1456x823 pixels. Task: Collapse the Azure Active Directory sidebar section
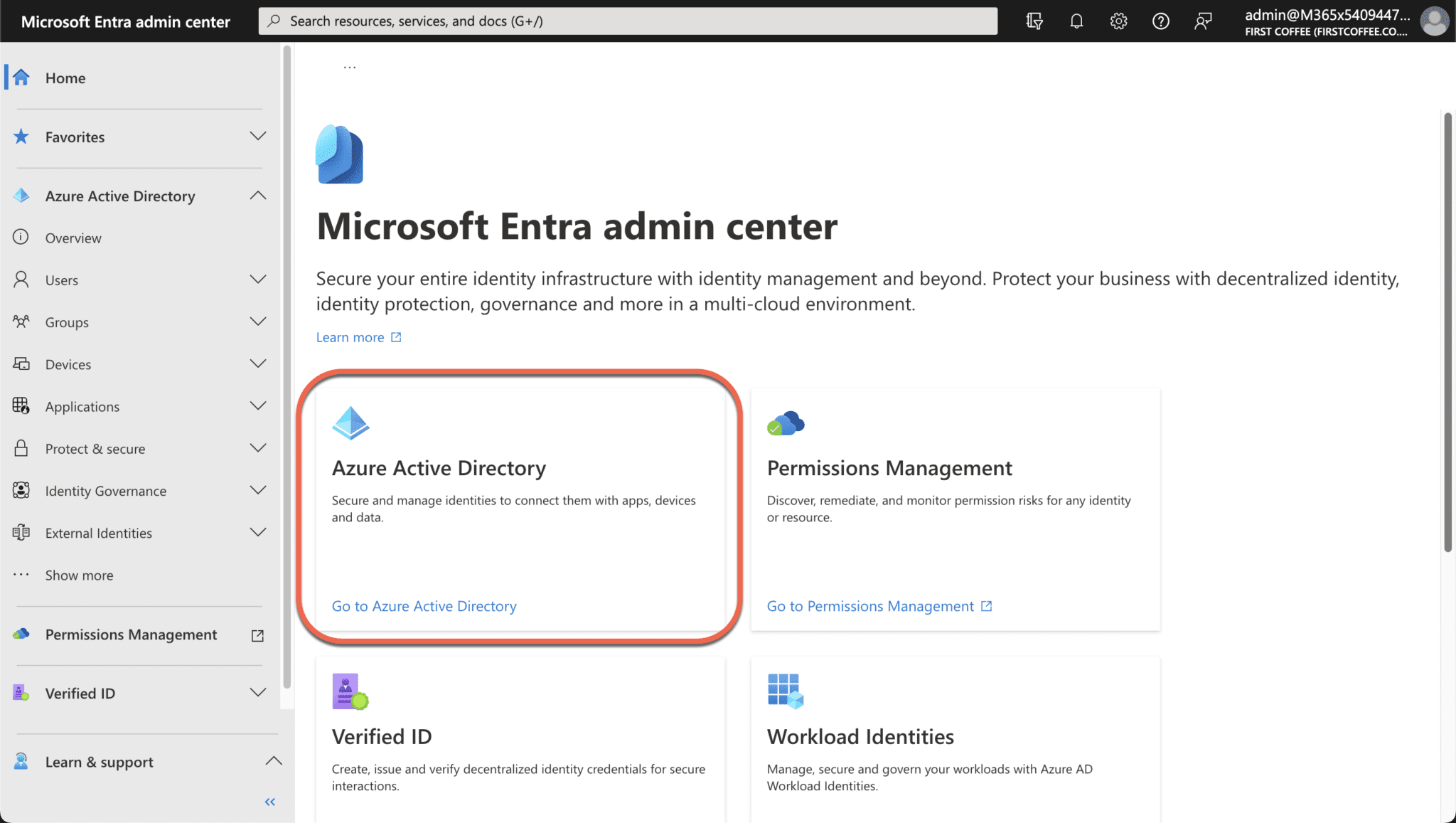[258, 195]
